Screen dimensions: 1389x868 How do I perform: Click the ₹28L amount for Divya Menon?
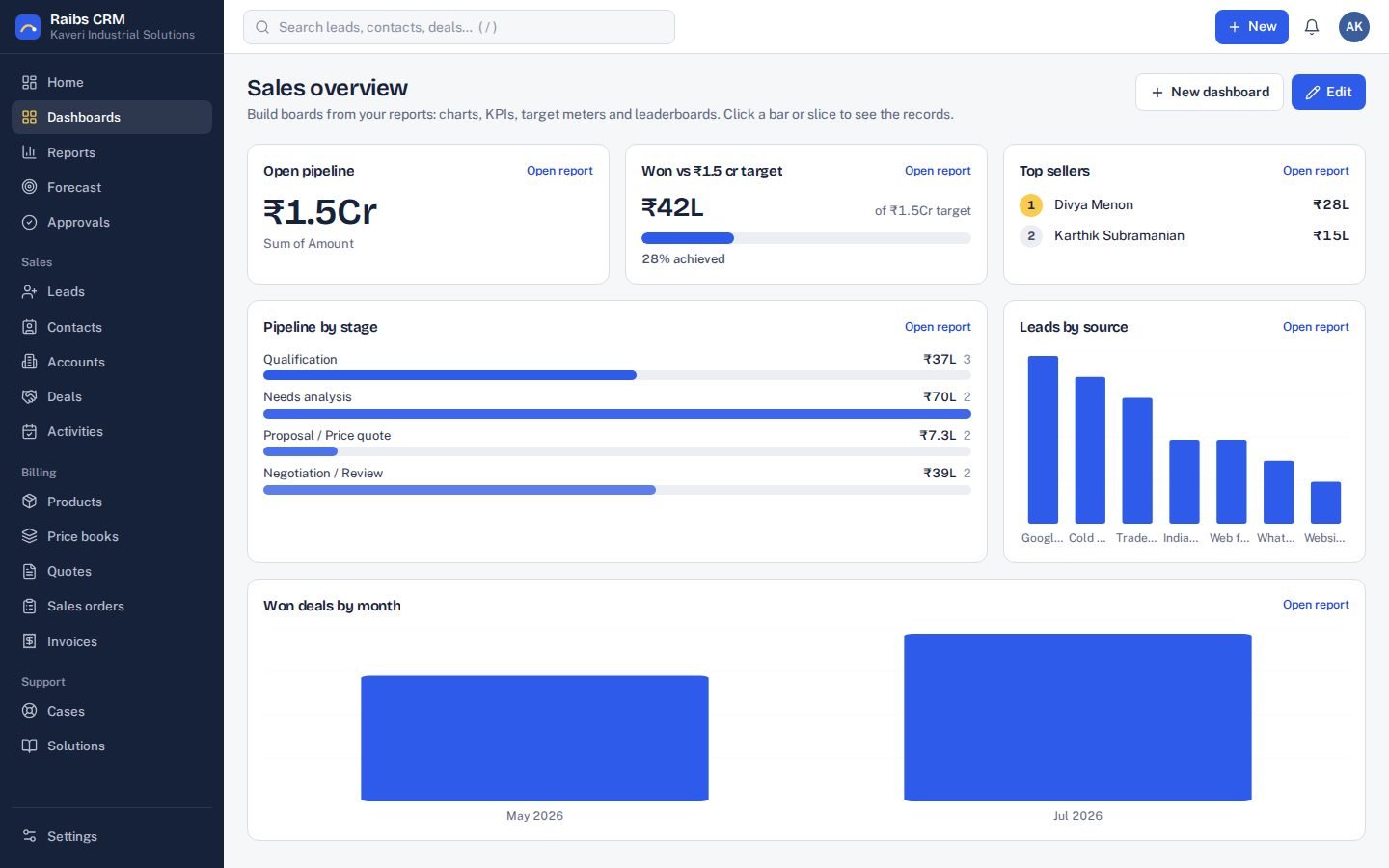pos(1331,204)
